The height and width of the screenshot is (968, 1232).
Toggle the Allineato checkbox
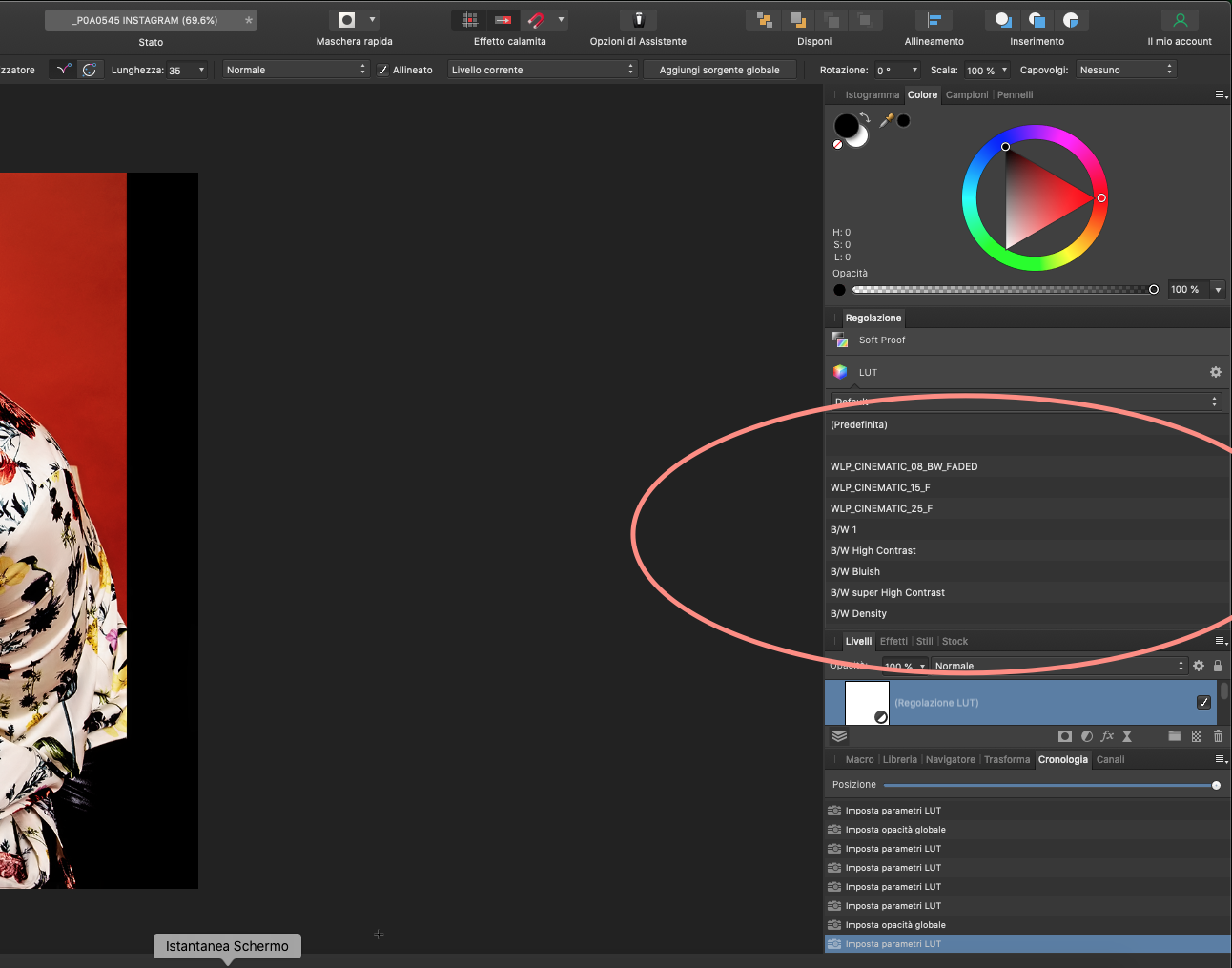pyautogui.click(x=382, y=70)
